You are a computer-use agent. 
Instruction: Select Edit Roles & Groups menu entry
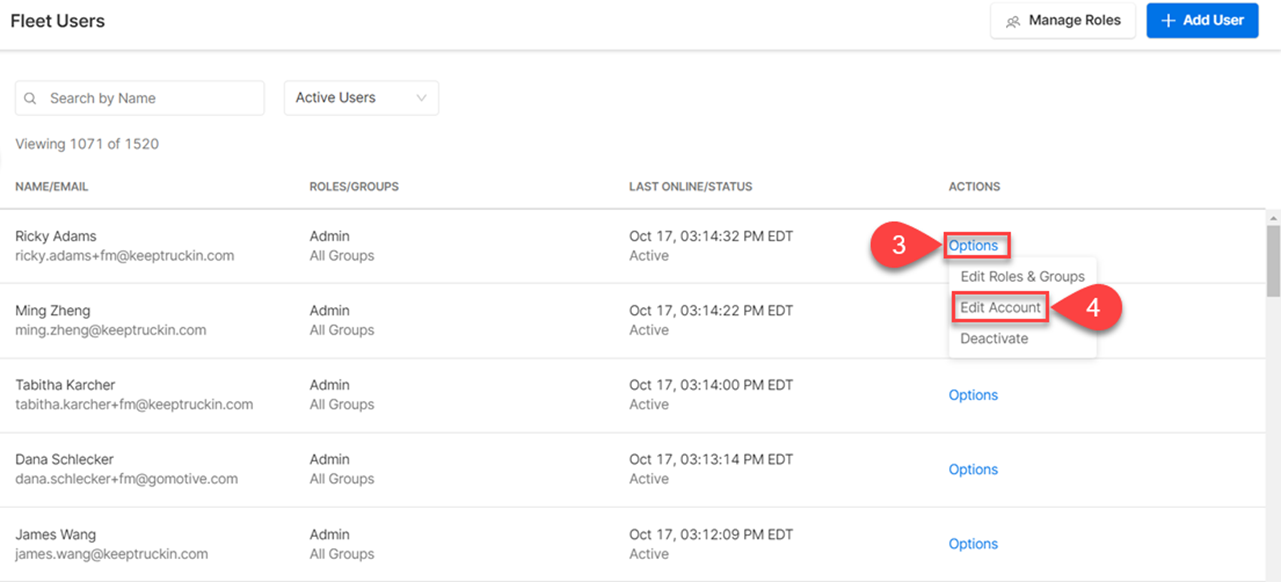coord(1022,276)
